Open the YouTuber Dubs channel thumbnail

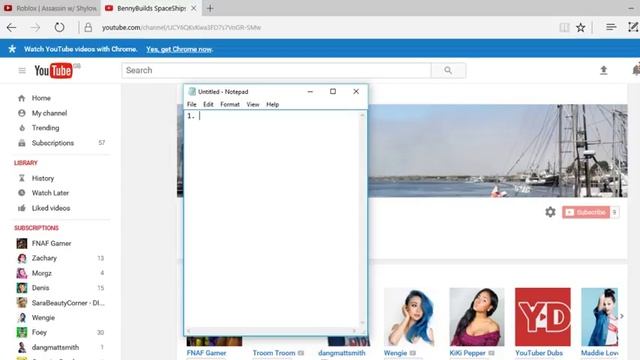[x=543, y=317]
